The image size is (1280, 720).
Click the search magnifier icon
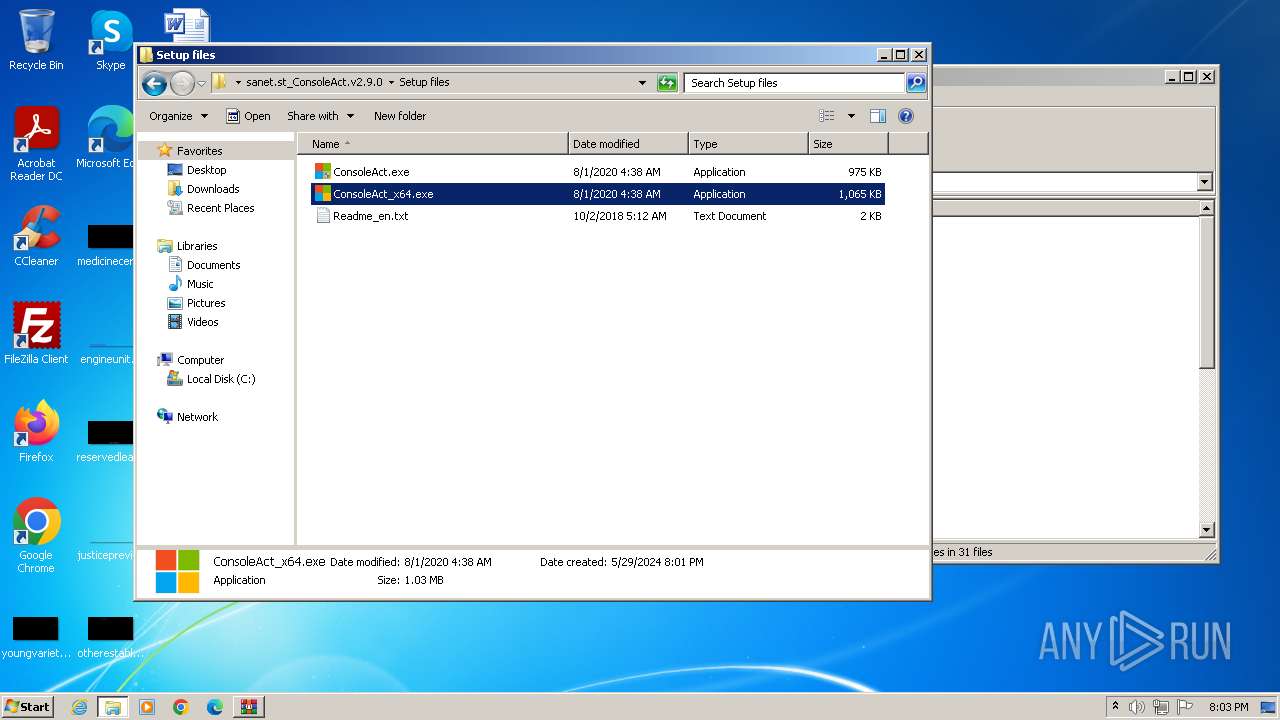(916, 83)
